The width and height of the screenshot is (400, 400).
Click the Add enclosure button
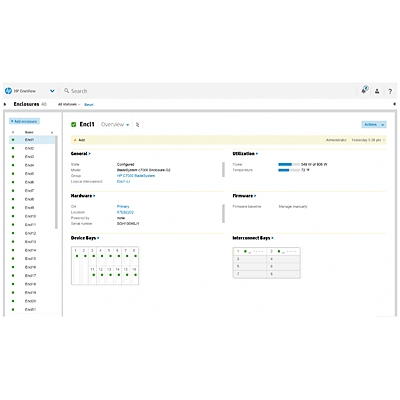click(x=24, y=121)
